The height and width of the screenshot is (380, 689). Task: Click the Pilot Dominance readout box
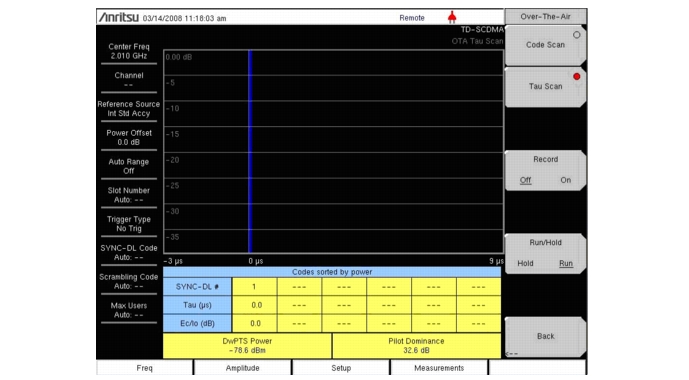click(x=416, y=346)
